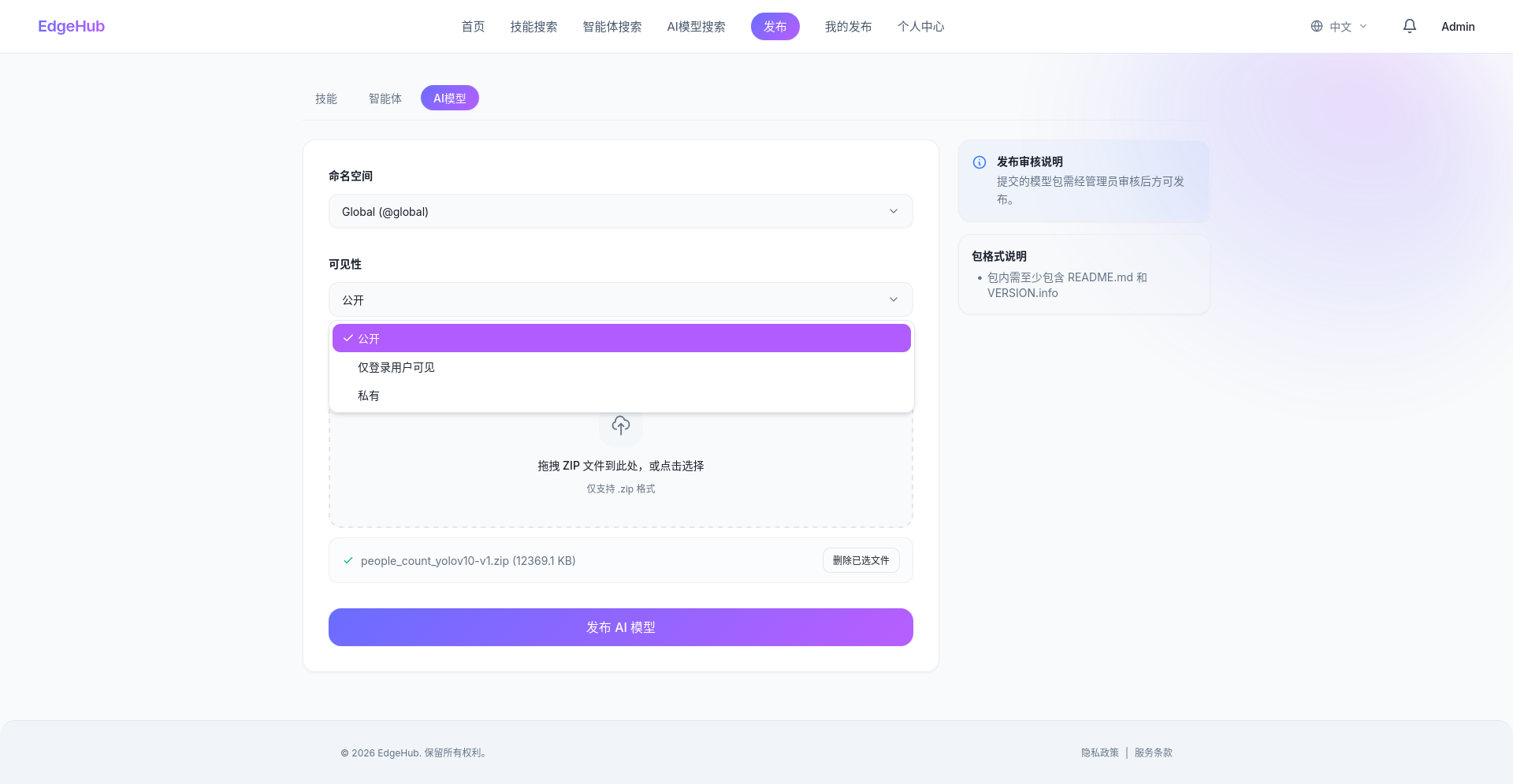Choose 私有 visibility option
Image resolution: width=1513 pixels, height=784 pixels.
pos(622,396)
